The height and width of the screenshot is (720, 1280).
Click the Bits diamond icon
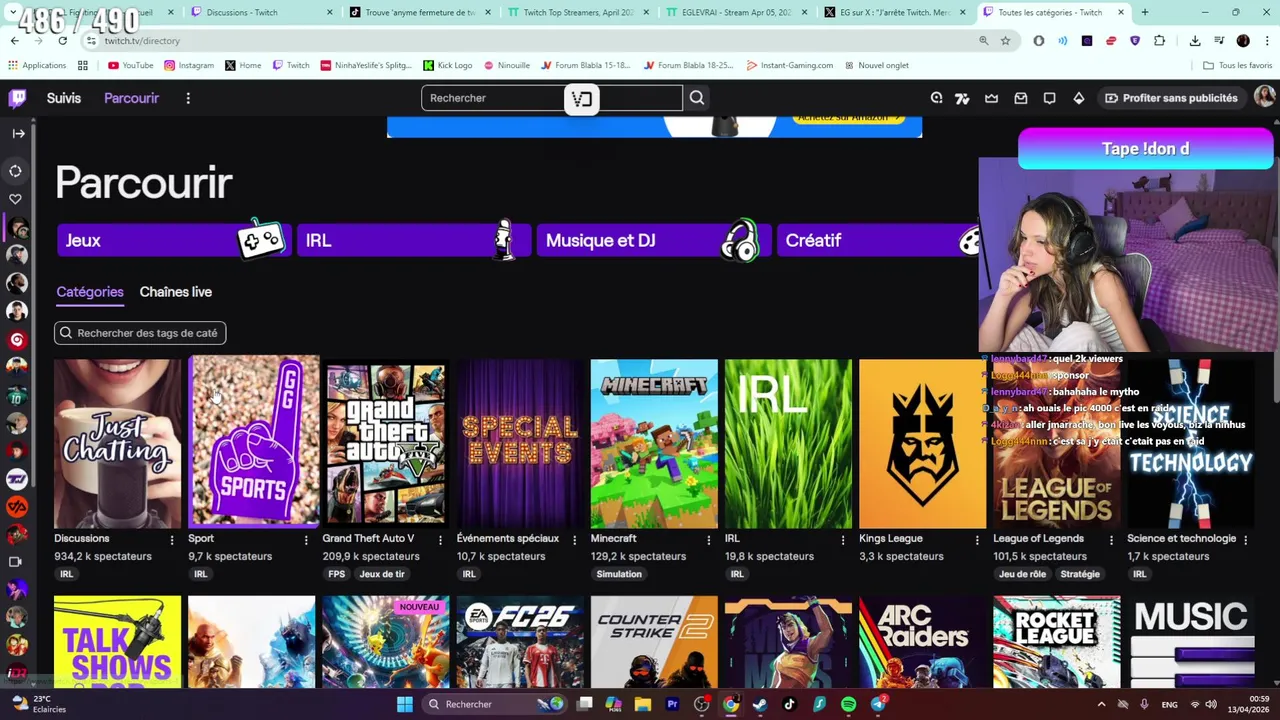coord(1078,98)
